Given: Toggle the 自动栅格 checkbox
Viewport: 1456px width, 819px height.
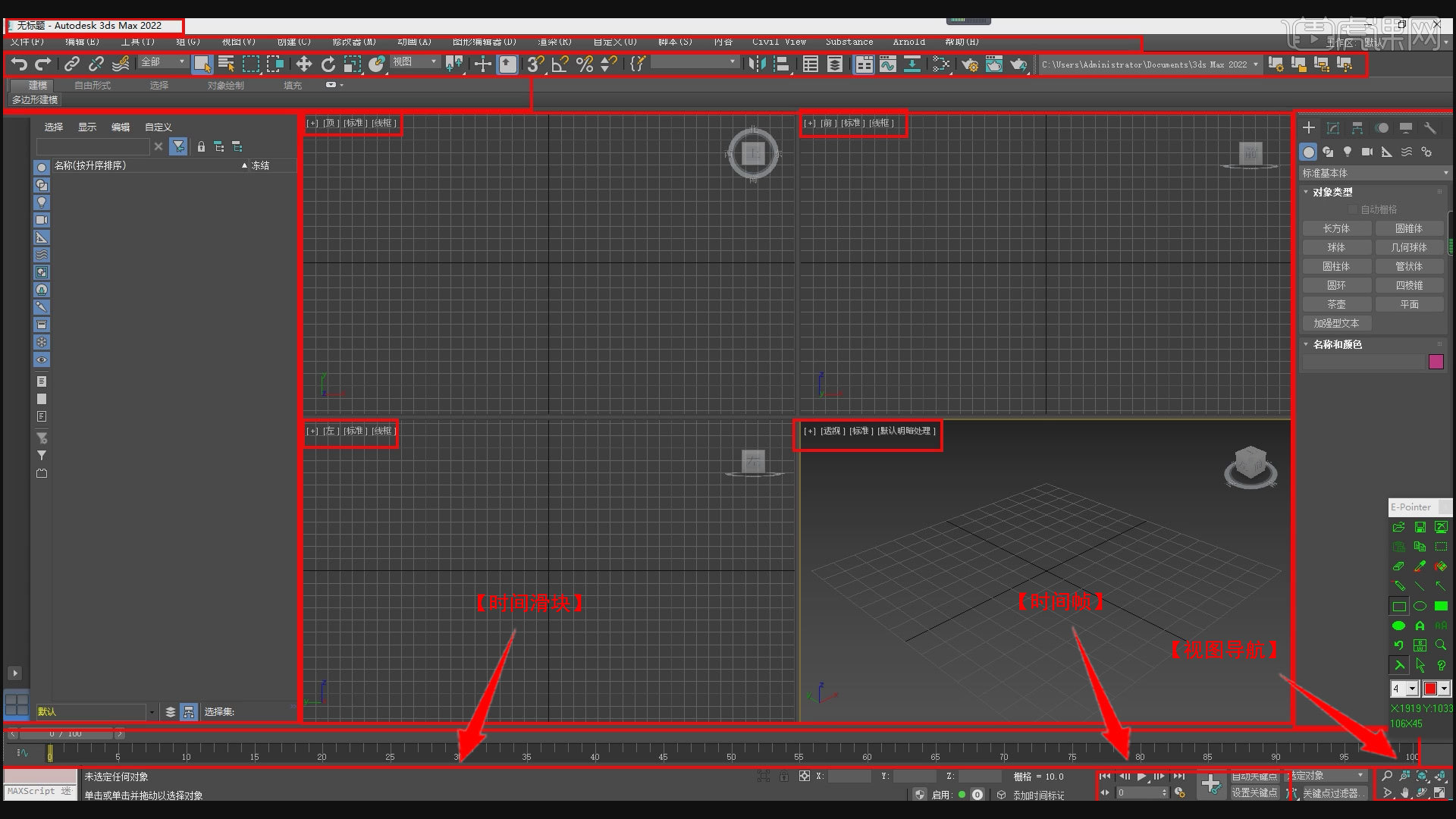Looking at the screenshot, I should [1352, 209].
